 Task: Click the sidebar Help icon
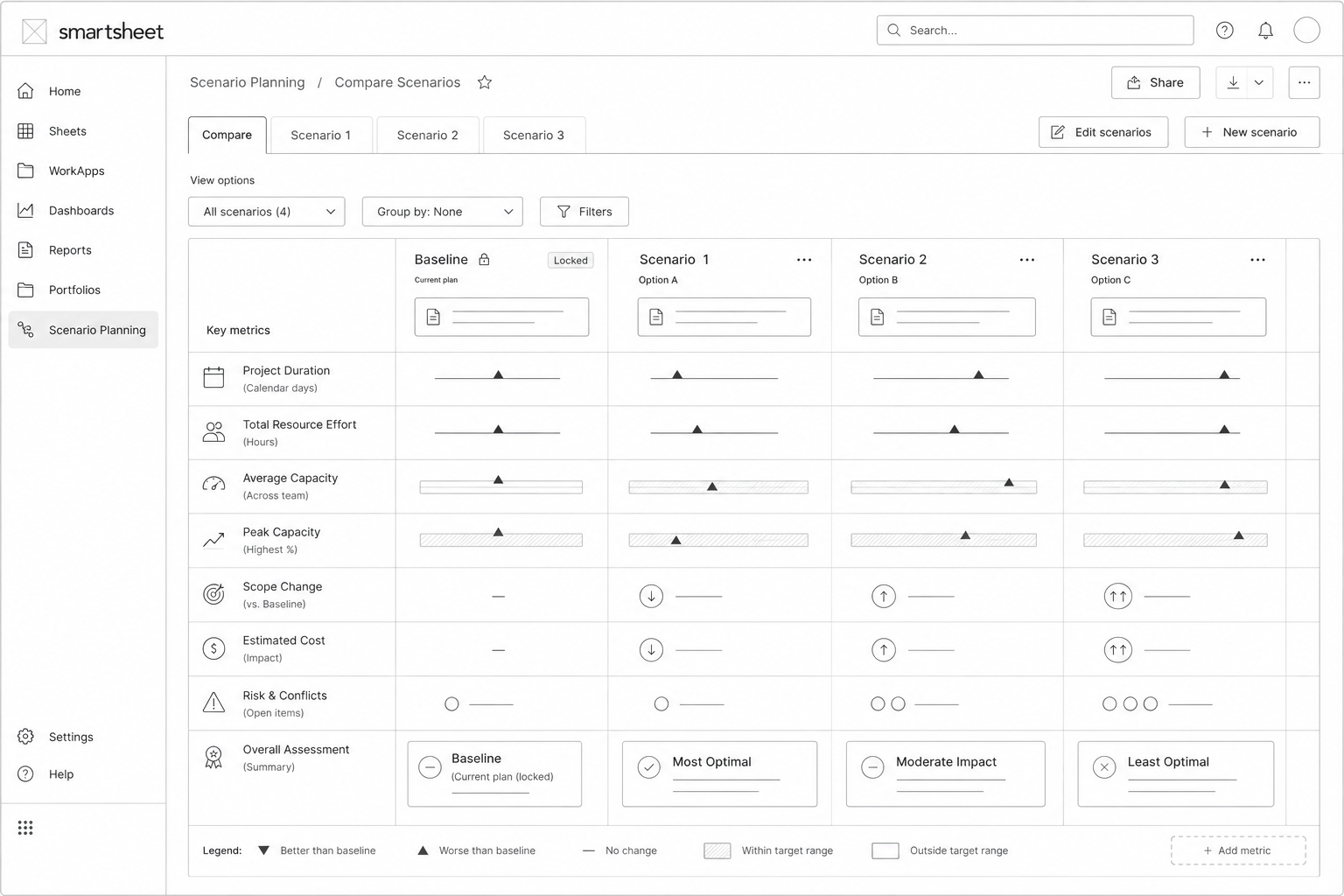pyautogui.click(x=26, y=774)
